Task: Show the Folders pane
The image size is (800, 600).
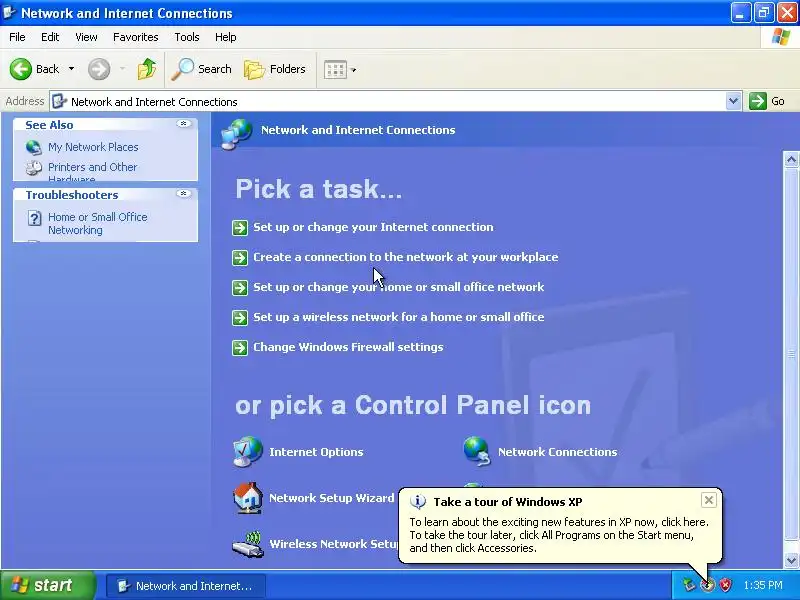Action: 275,69
